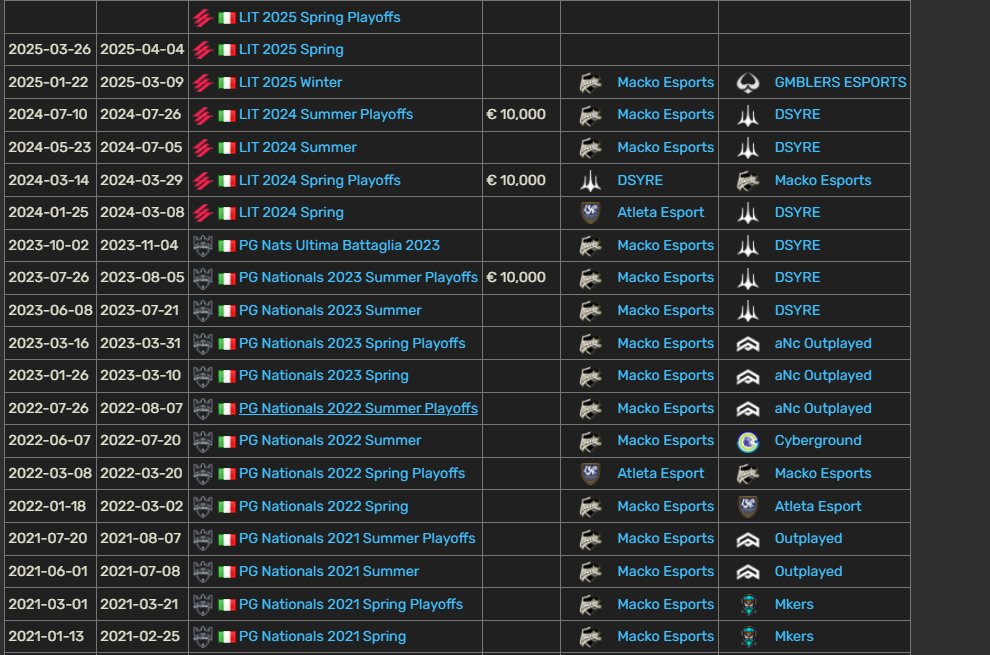990x655 pixels.
Task: Click Atleta Esport logo in 2022 Spring Playoffs row
Action: tap(590, 473)
